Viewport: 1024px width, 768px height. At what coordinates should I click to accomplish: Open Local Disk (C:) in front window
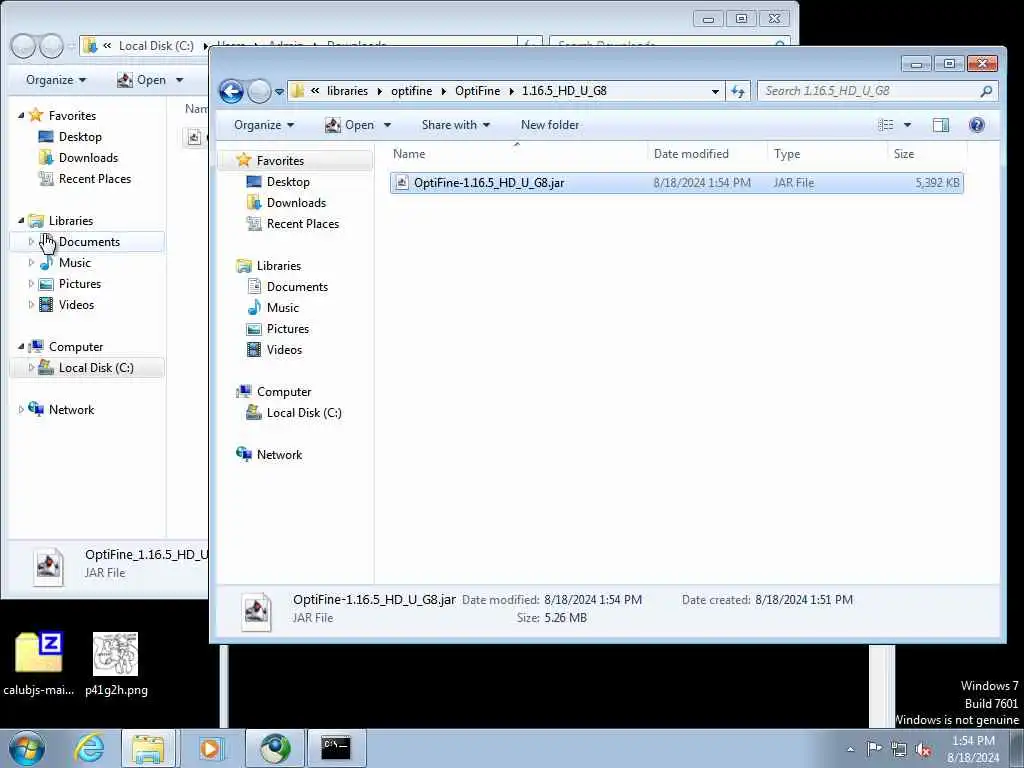(x=304, y=413)
